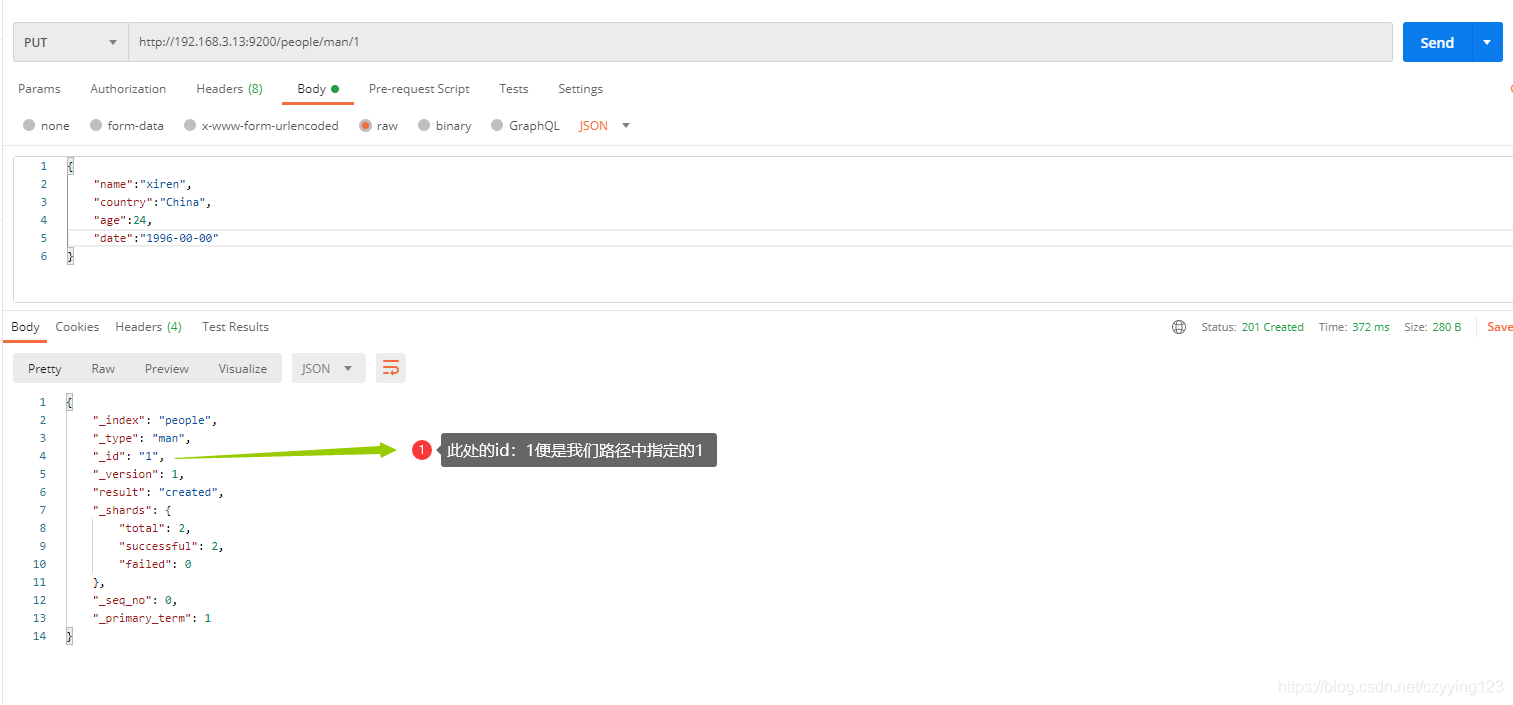This screenshot has width=1513, height=705.
Task: Click the "_version": 1 response line
Action: pyautogui.click(x=139, y=474)
